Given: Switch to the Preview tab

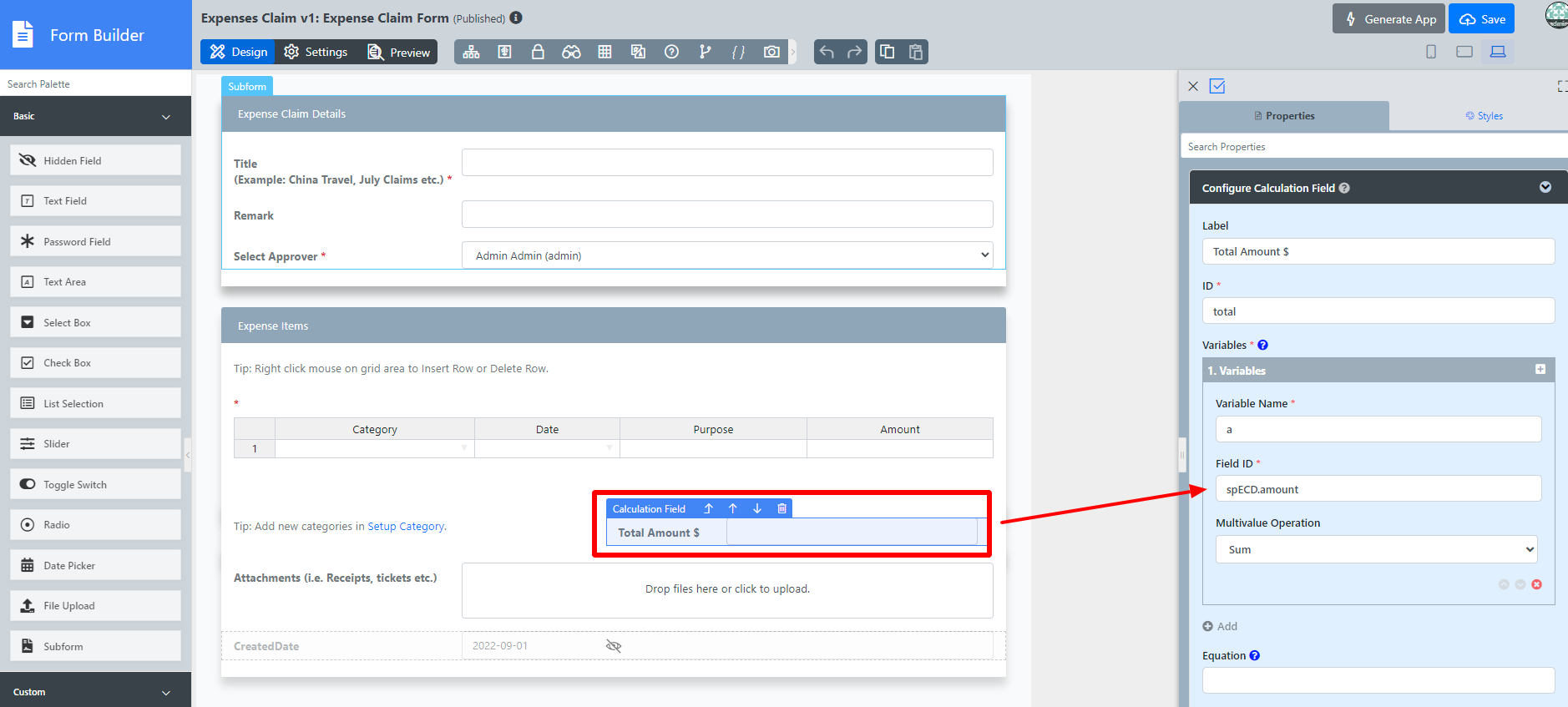Looking at the screenshot, I should [399, 52].
